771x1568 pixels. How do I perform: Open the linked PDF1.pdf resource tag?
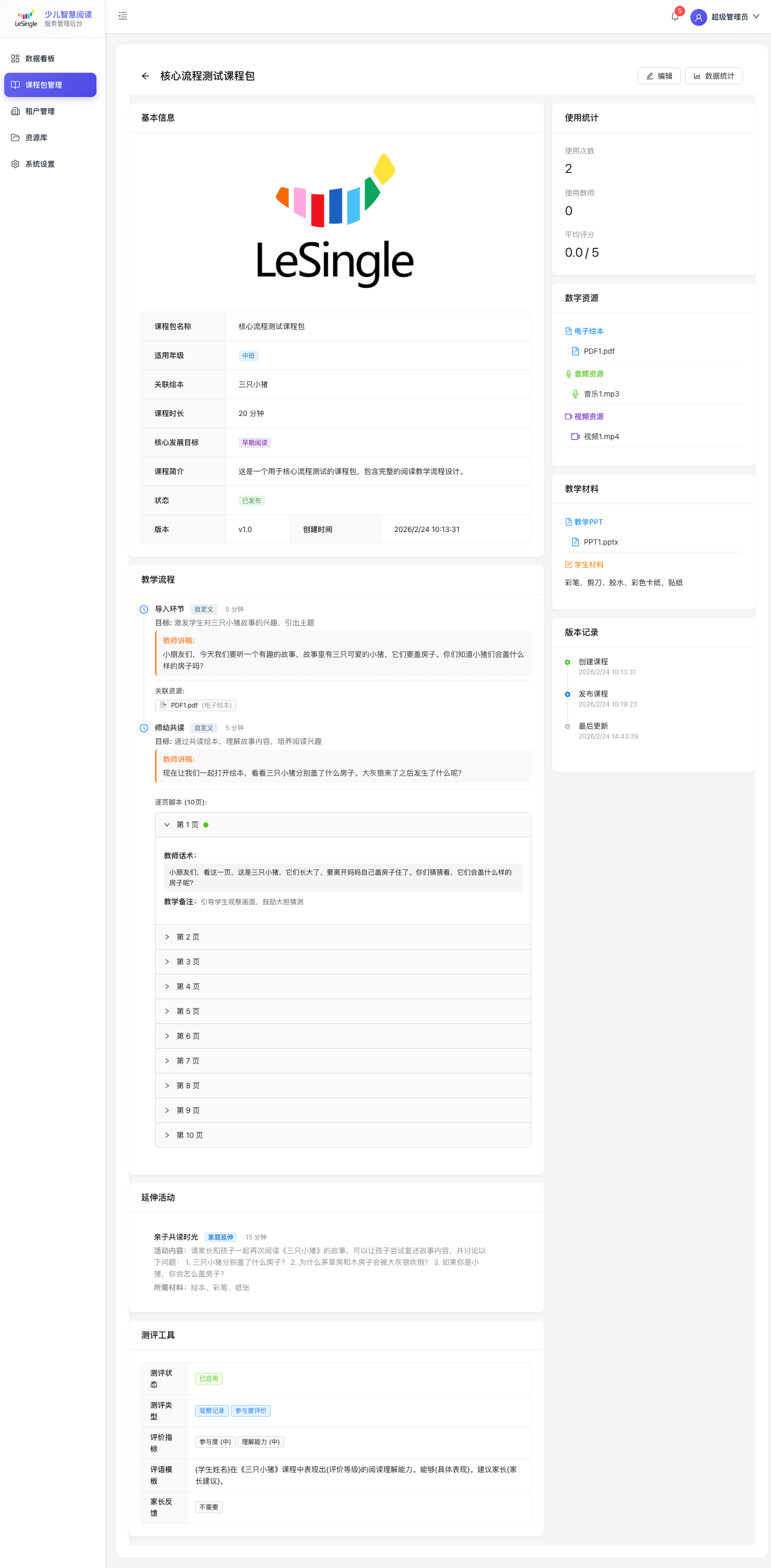pos(196,705)
